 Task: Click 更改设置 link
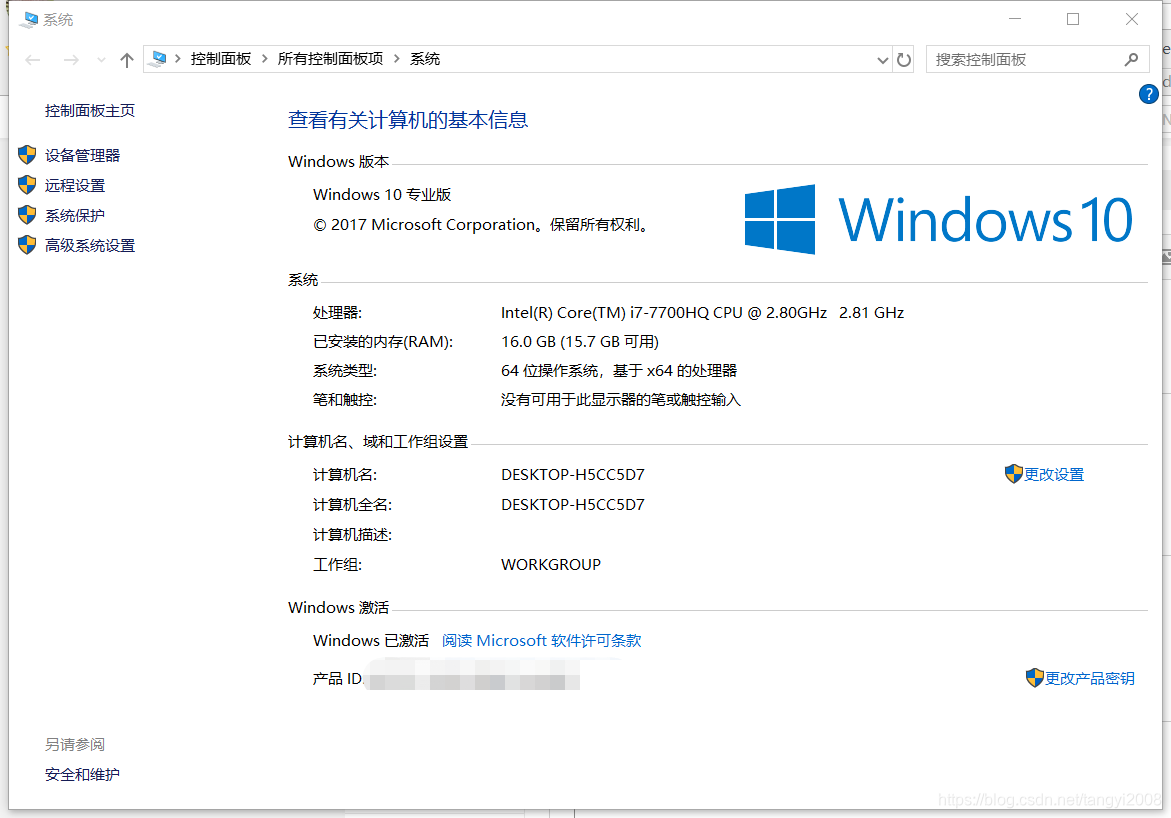(1054, 474)
